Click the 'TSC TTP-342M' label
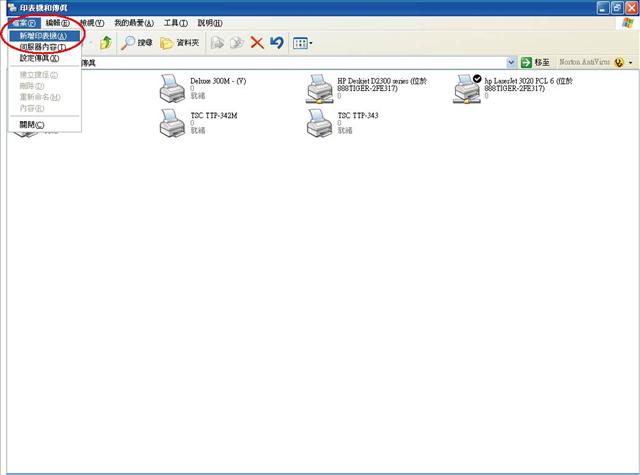The height and width of the screenshot is (475, 640). point(214,115)
